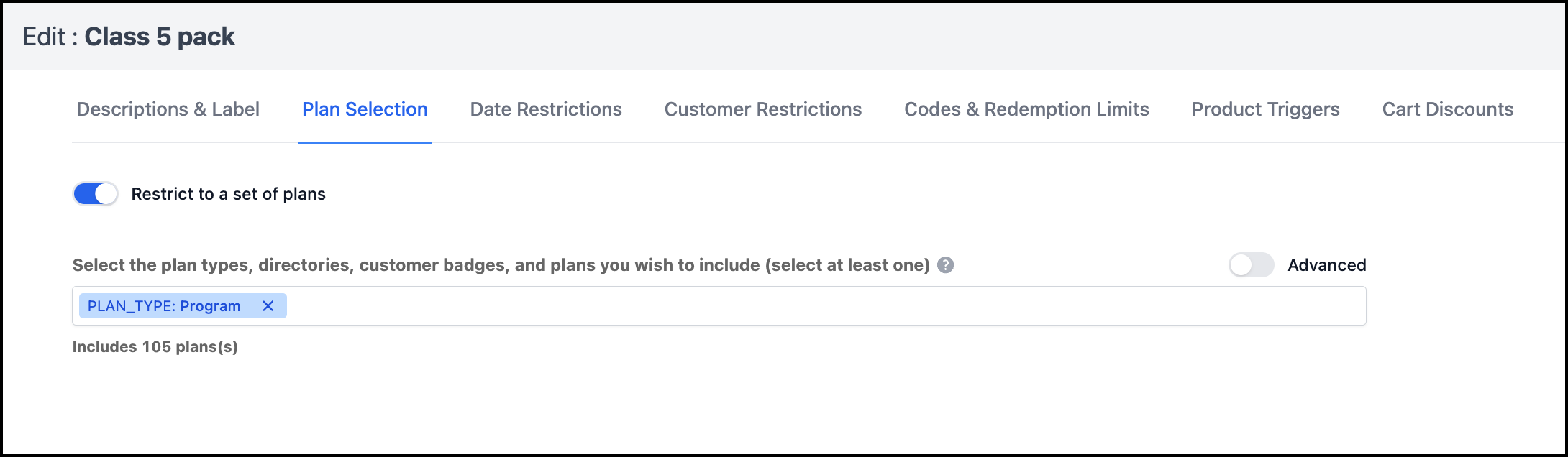Enable the Advanced toggle switch
1568x457 pixels.
[x=1251, y=265]
